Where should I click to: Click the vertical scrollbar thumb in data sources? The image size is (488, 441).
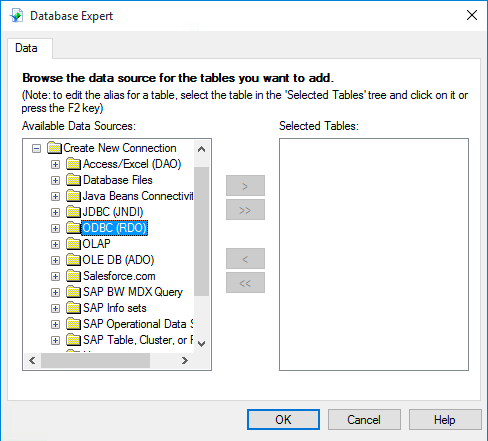click(201, 231)
